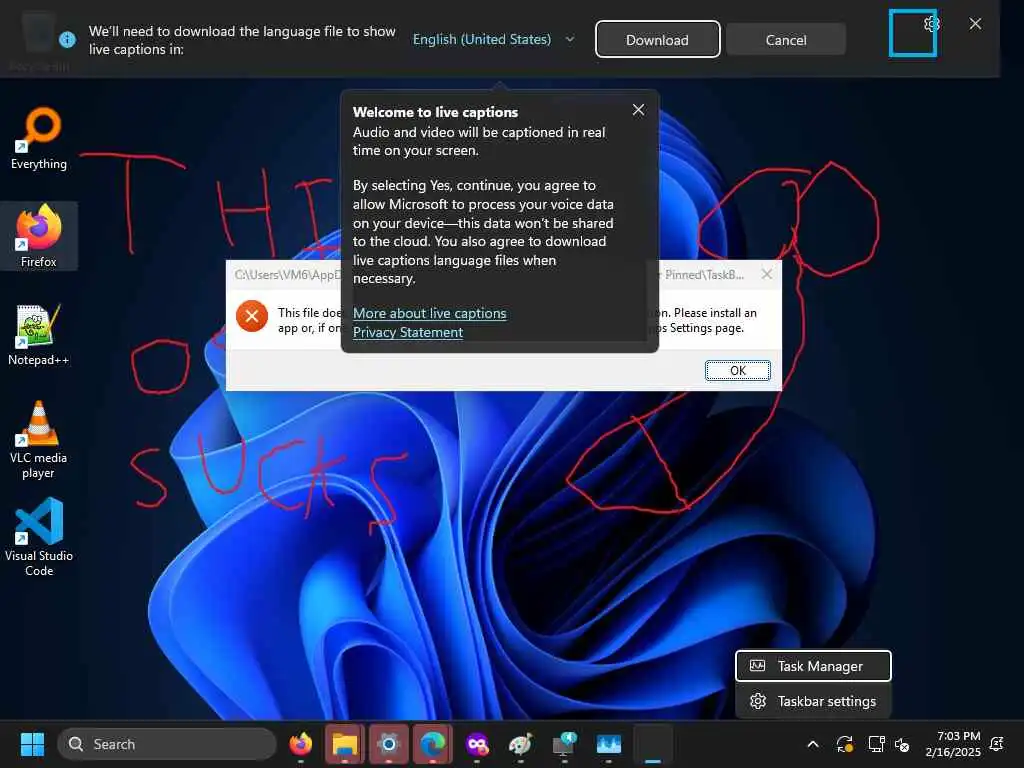Open the Paint palette app on the taskbar
The width and height of the screenshot is (1024, 768).
click(520, 744)
